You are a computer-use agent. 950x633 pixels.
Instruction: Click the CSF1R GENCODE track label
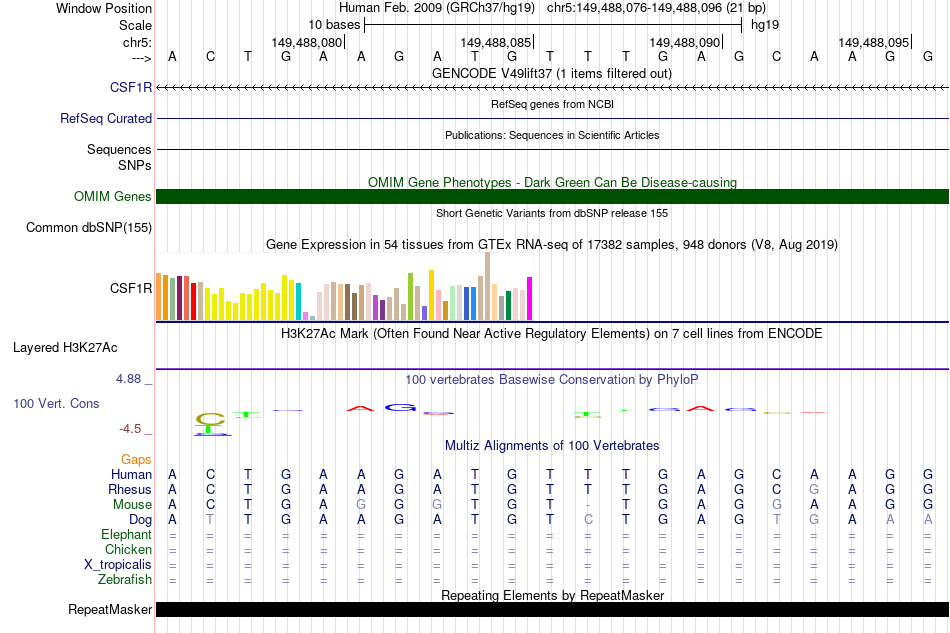(131, 88)
